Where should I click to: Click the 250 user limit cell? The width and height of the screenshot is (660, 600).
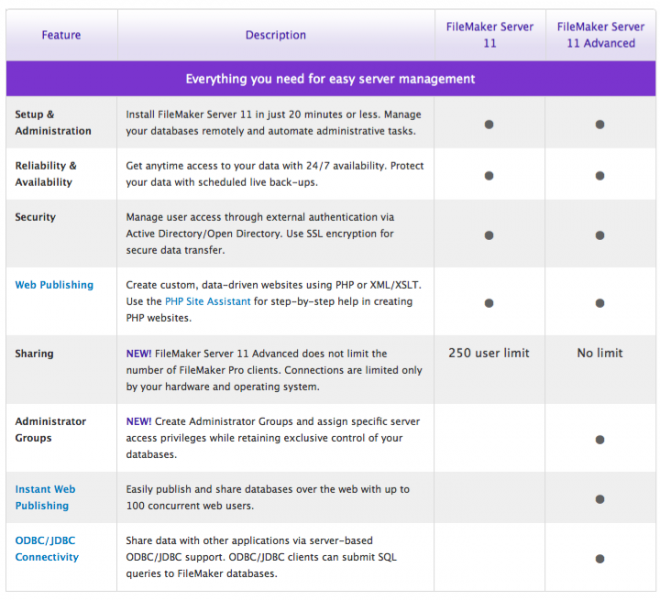[x=489, y=353]
